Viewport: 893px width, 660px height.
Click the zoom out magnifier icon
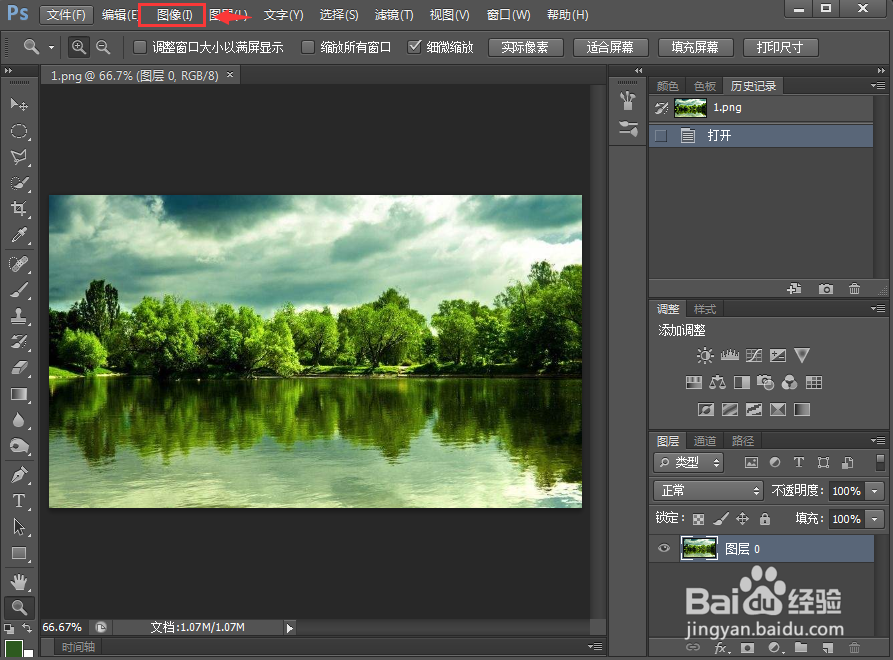(x=103, y=47)
